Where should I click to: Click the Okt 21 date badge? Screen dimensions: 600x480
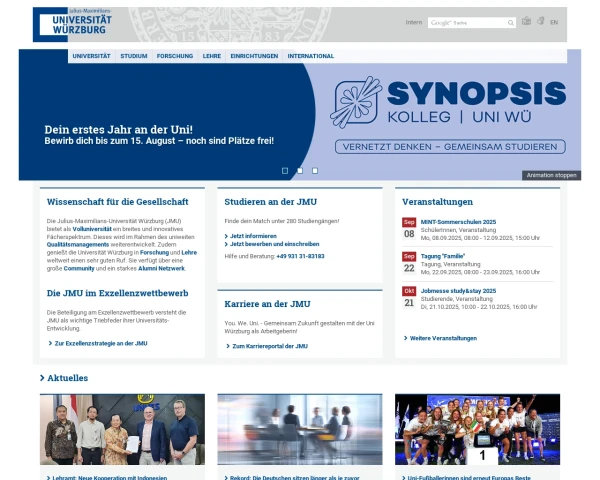(409, 297)
